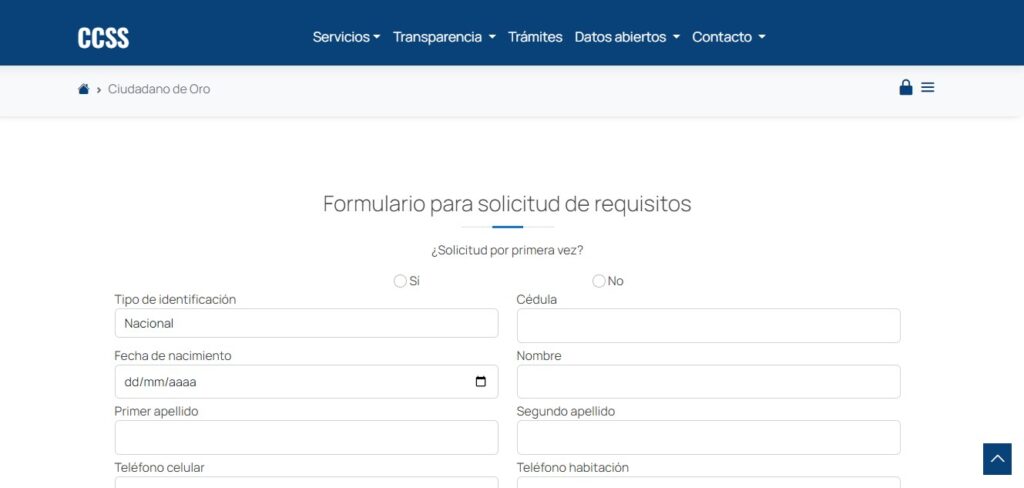Image resolution: width=1024 pixels, height=488 pixels.
Task: Select the 'No' radio button
Action: pos(599,281)
